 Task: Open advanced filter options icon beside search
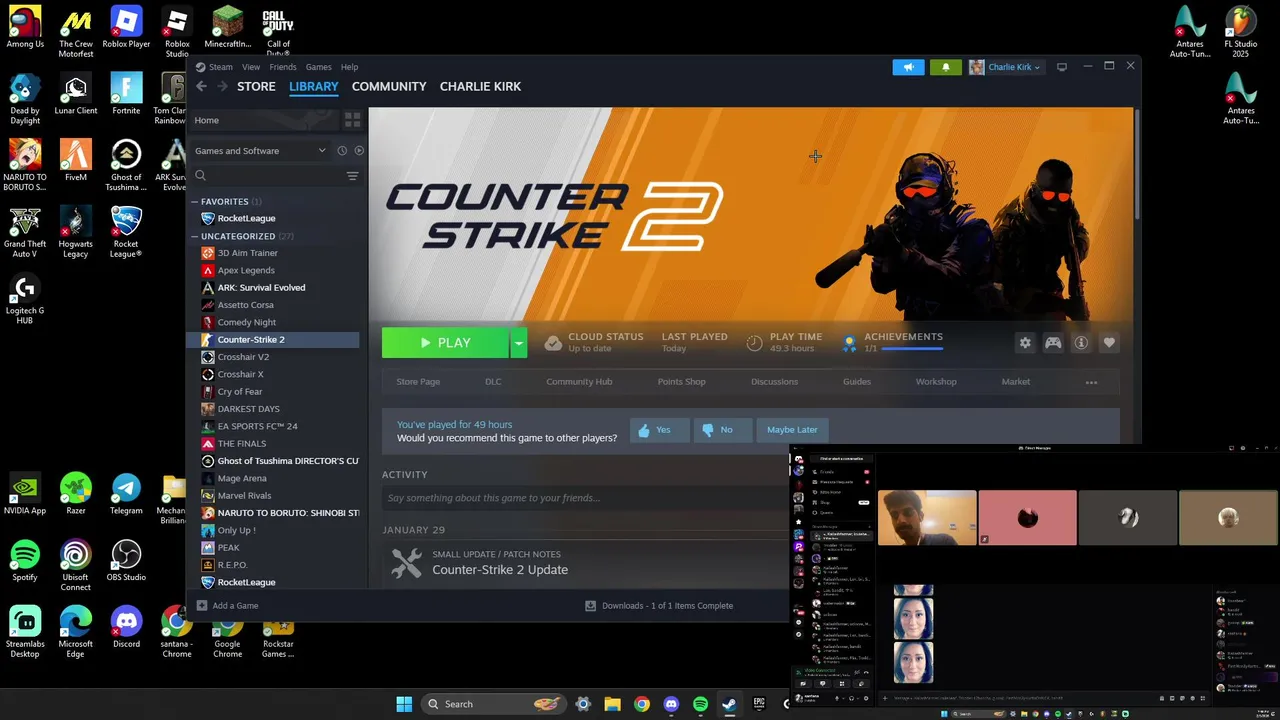[x=352, y=176]
